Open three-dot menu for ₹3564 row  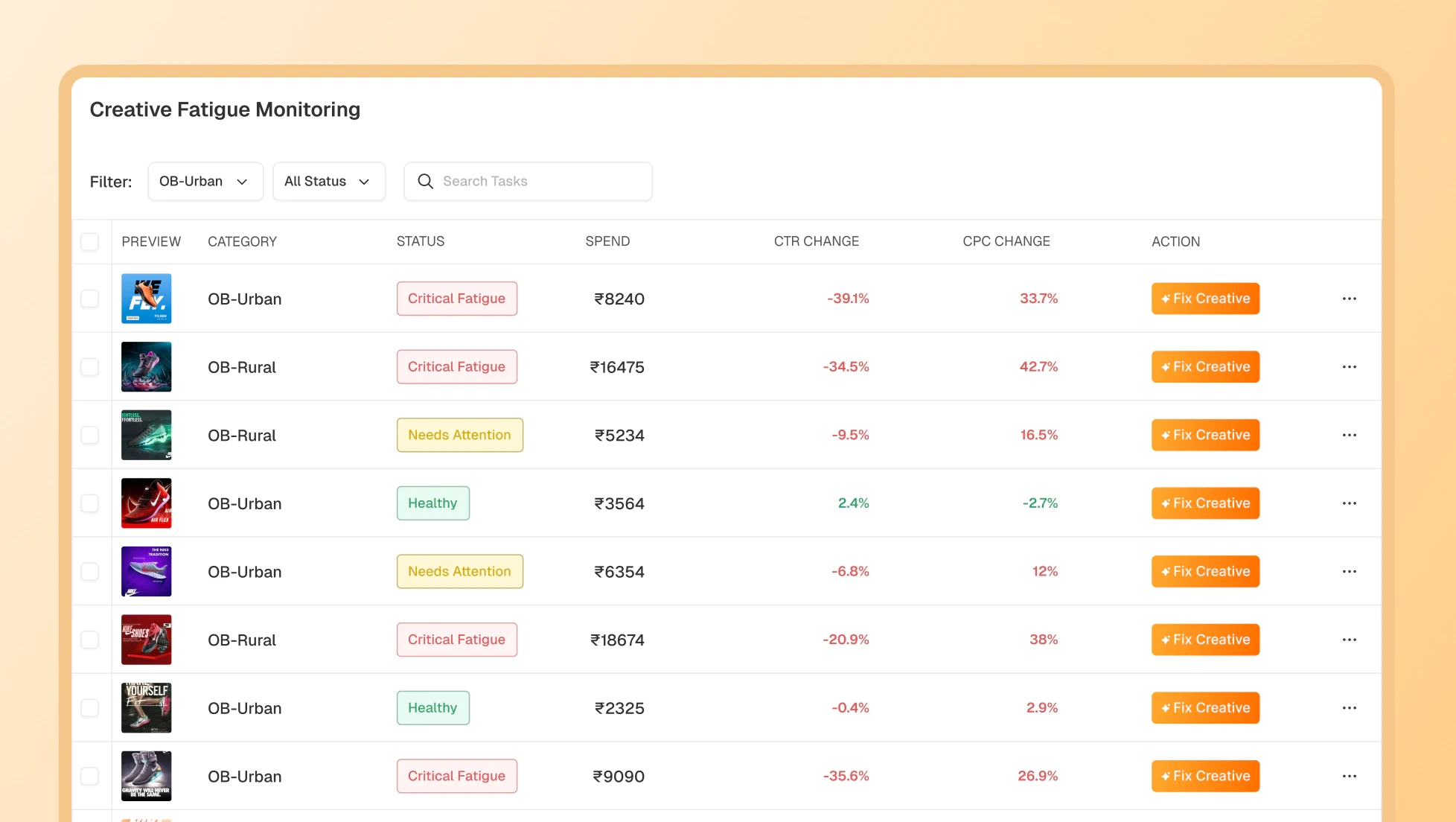tap(1349, 503)
